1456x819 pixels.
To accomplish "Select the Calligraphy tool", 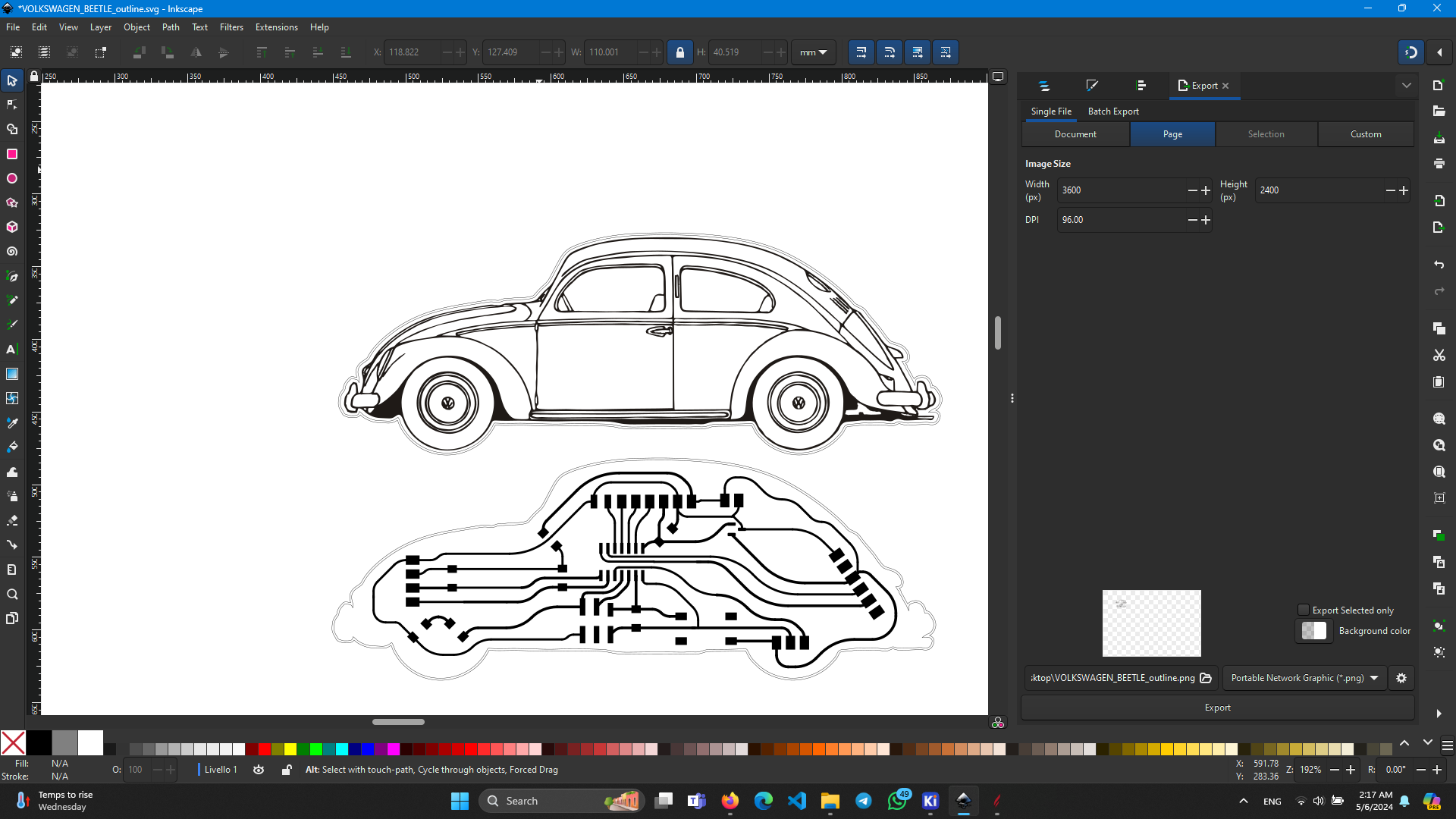I will coord(12,325).
